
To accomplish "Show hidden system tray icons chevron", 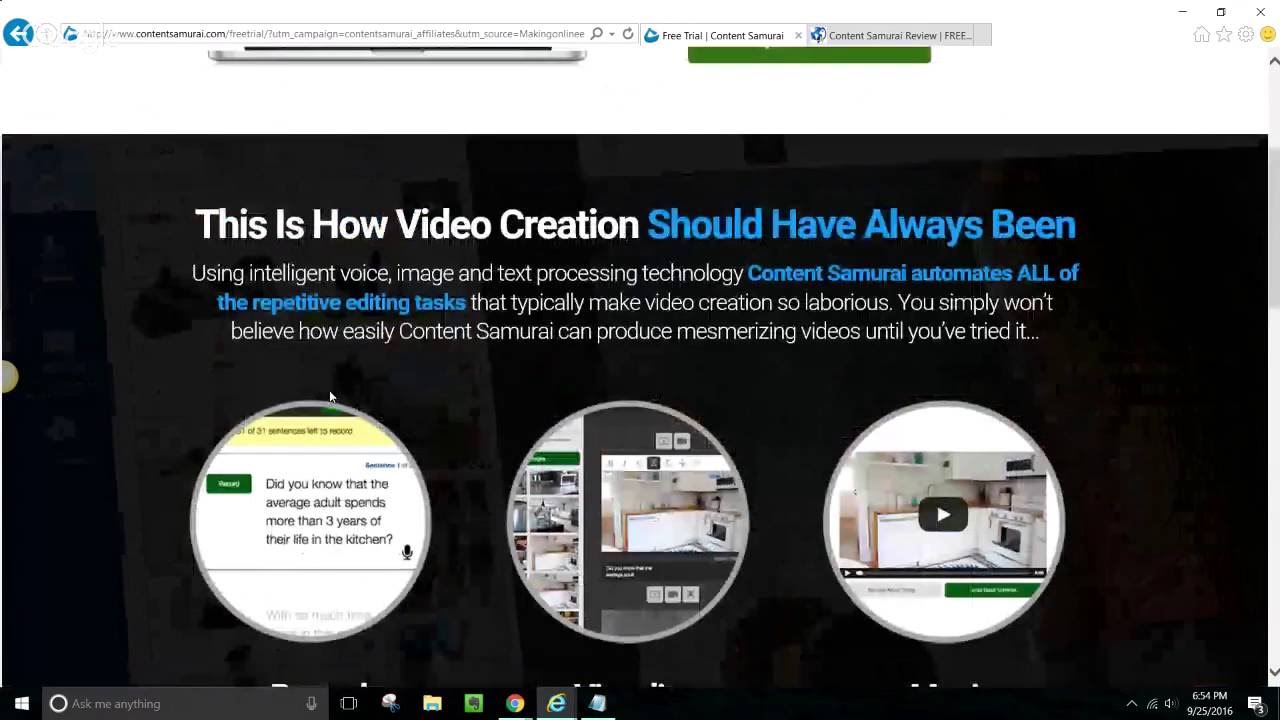I will 1131,704.
